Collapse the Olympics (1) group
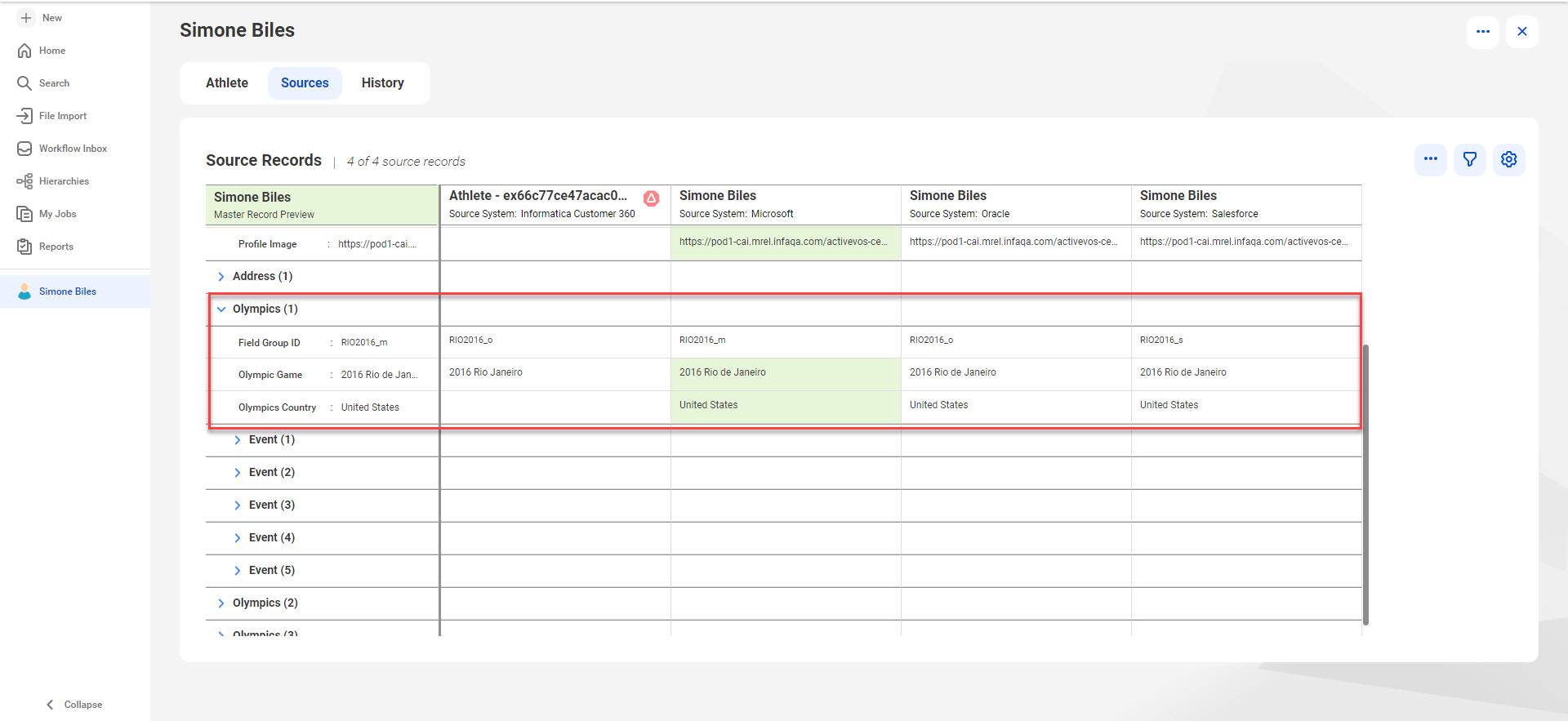 221,309
